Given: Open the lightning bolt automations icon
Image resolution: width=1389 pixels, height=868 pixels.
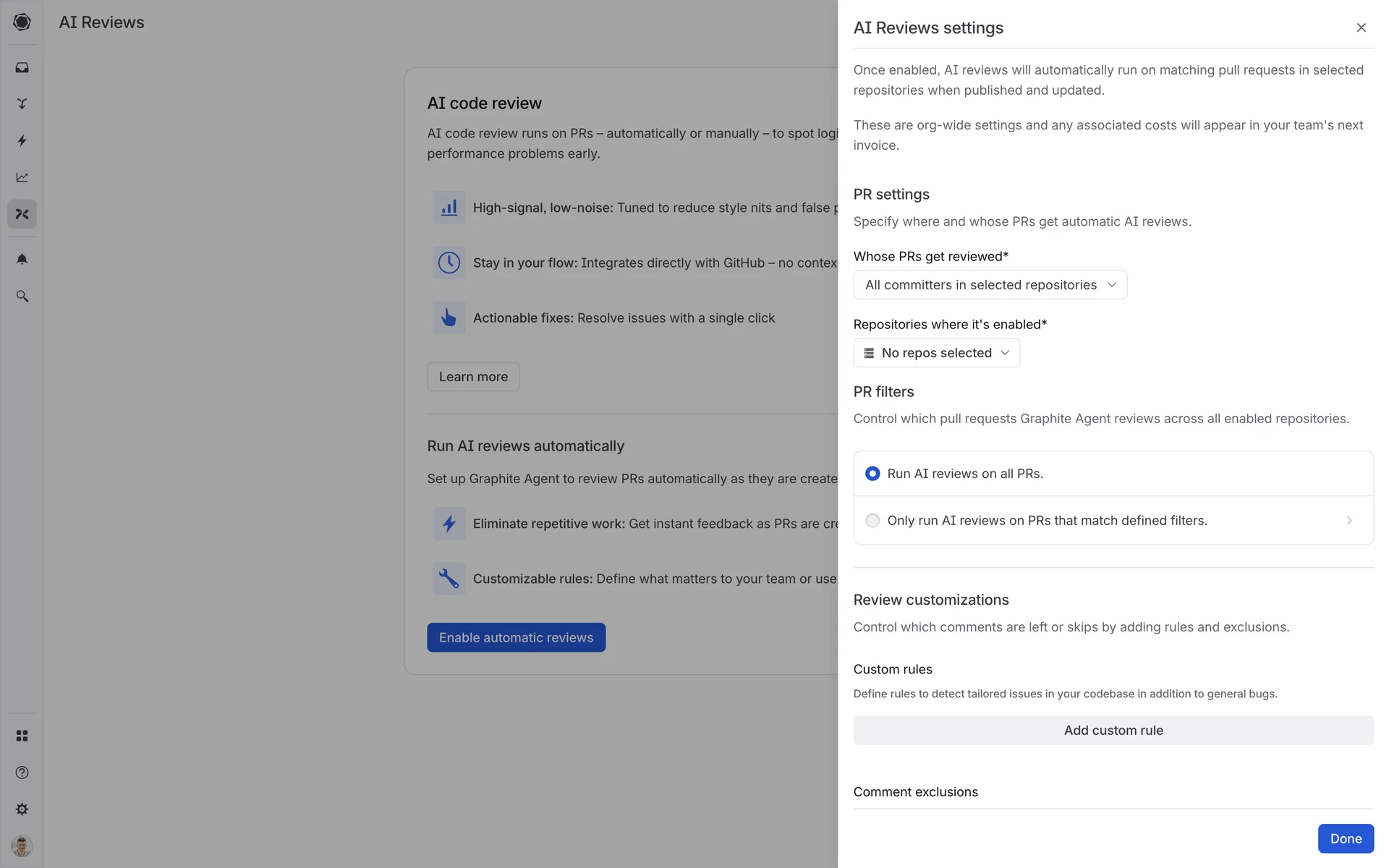Looking at the screenshot, I should pyautogui.click(x=22, y=140).
